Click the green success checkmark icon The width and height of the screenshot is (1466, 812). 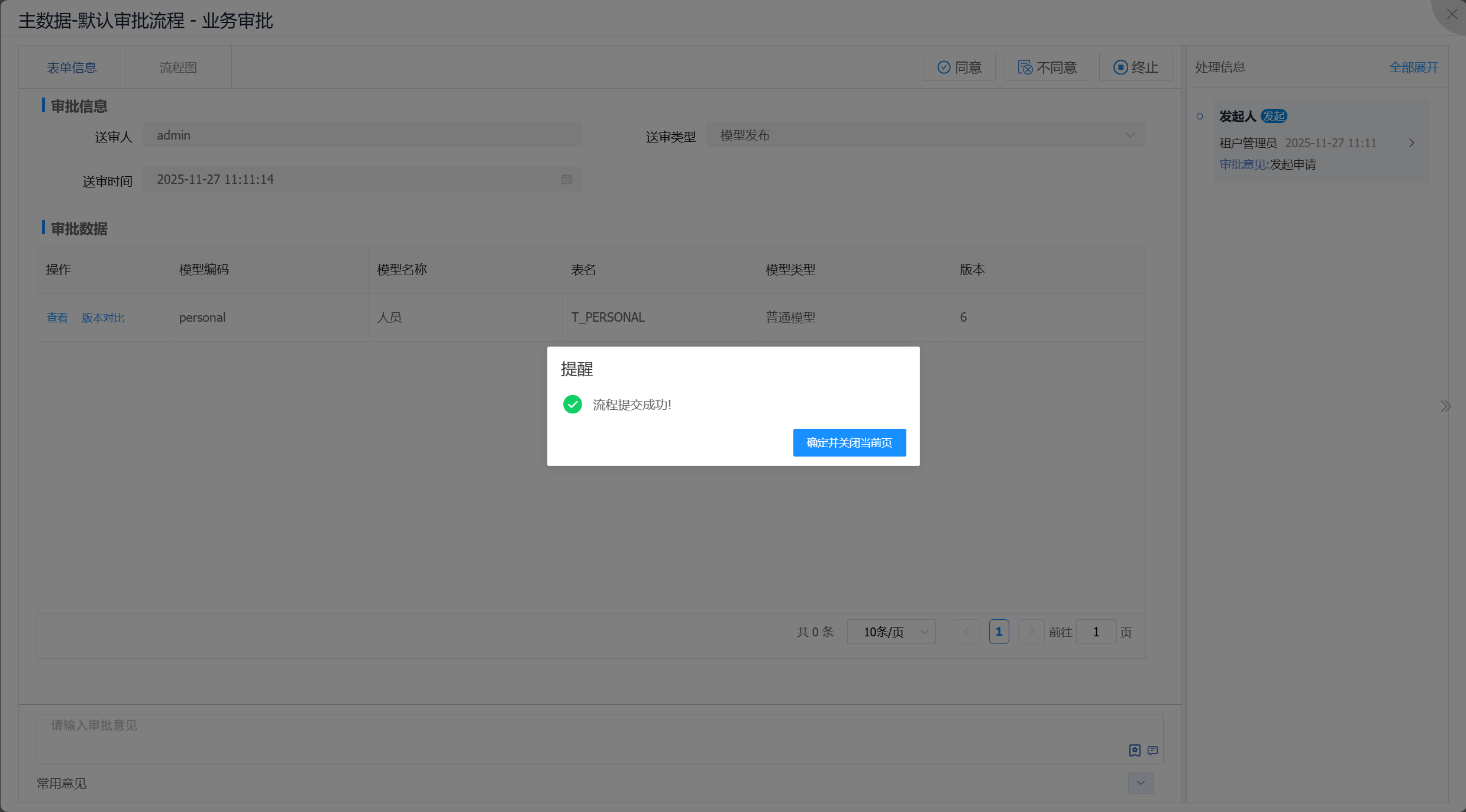tap(572, 405)
